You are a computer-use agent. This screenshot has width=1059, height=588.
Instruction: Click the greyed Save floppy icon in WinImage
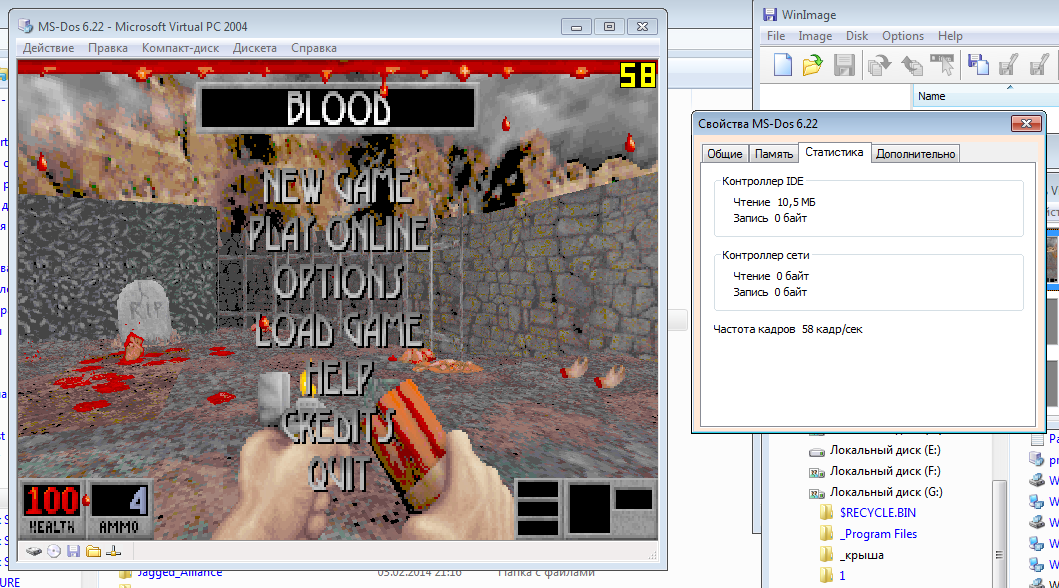pos(844,65)
